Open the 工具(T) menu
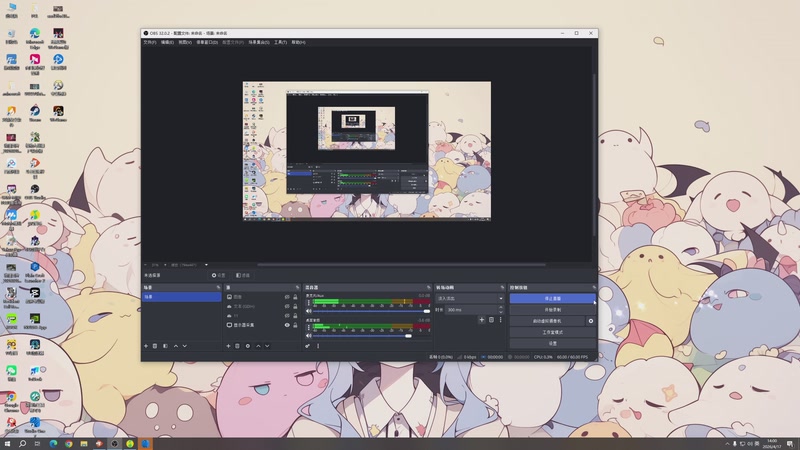Viewport: 800px width, 450px height. [x=280, y=42]
